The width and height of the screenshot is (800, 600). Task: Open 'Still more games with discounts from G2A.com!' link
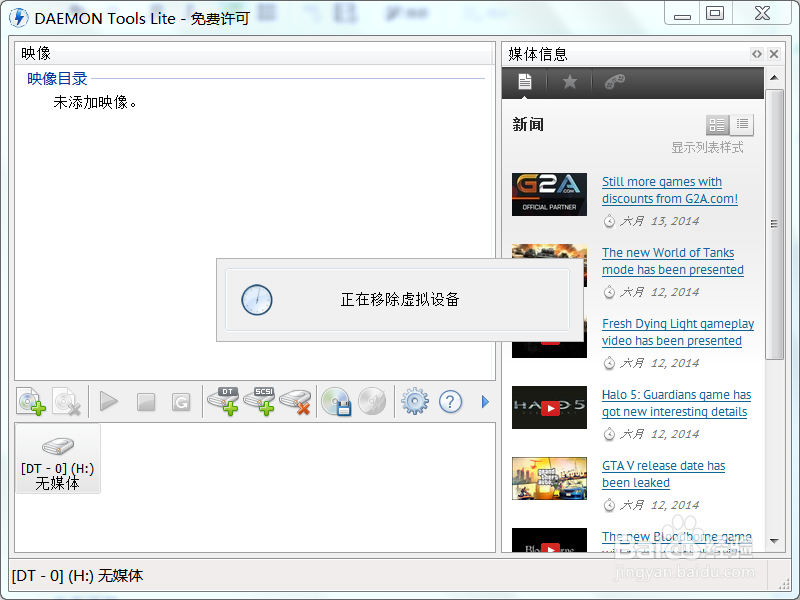tap(670, 190)
